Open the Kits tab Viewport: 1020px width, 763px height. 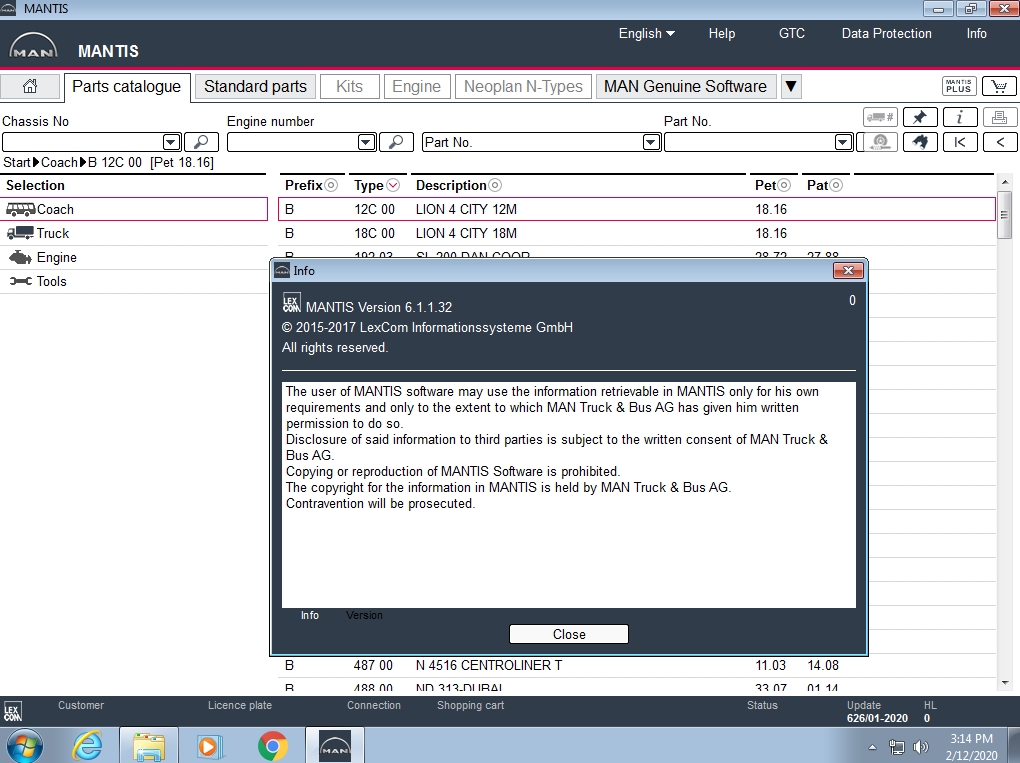tap(349, 87)
